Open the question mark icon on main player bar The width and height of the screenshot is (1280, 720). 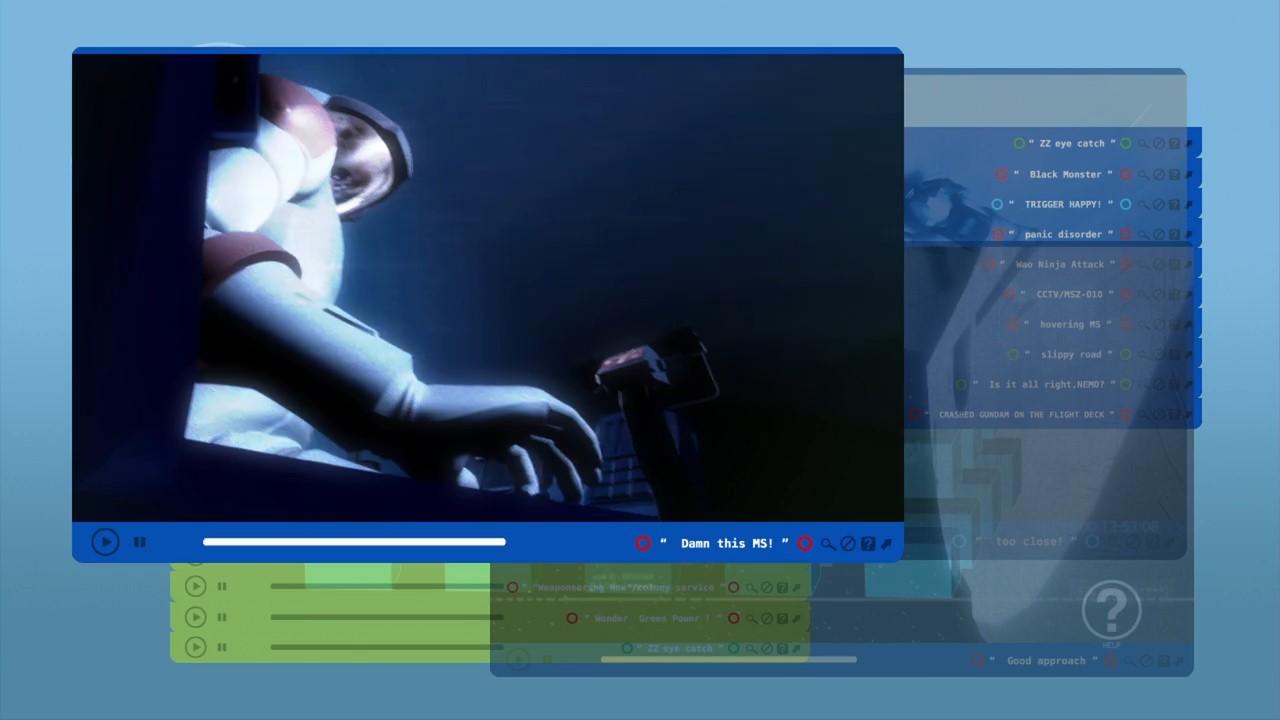pos(867,544)
